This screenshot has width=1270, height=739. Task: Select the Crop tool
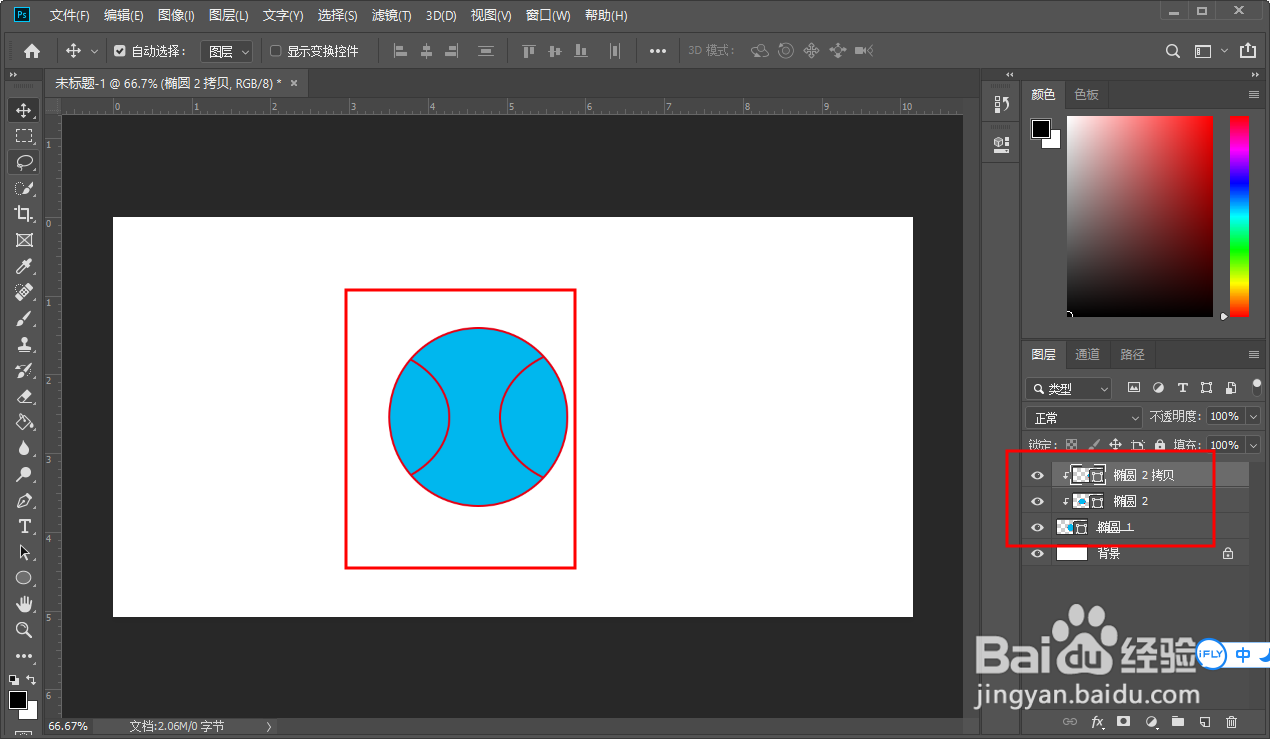(24, 214)
